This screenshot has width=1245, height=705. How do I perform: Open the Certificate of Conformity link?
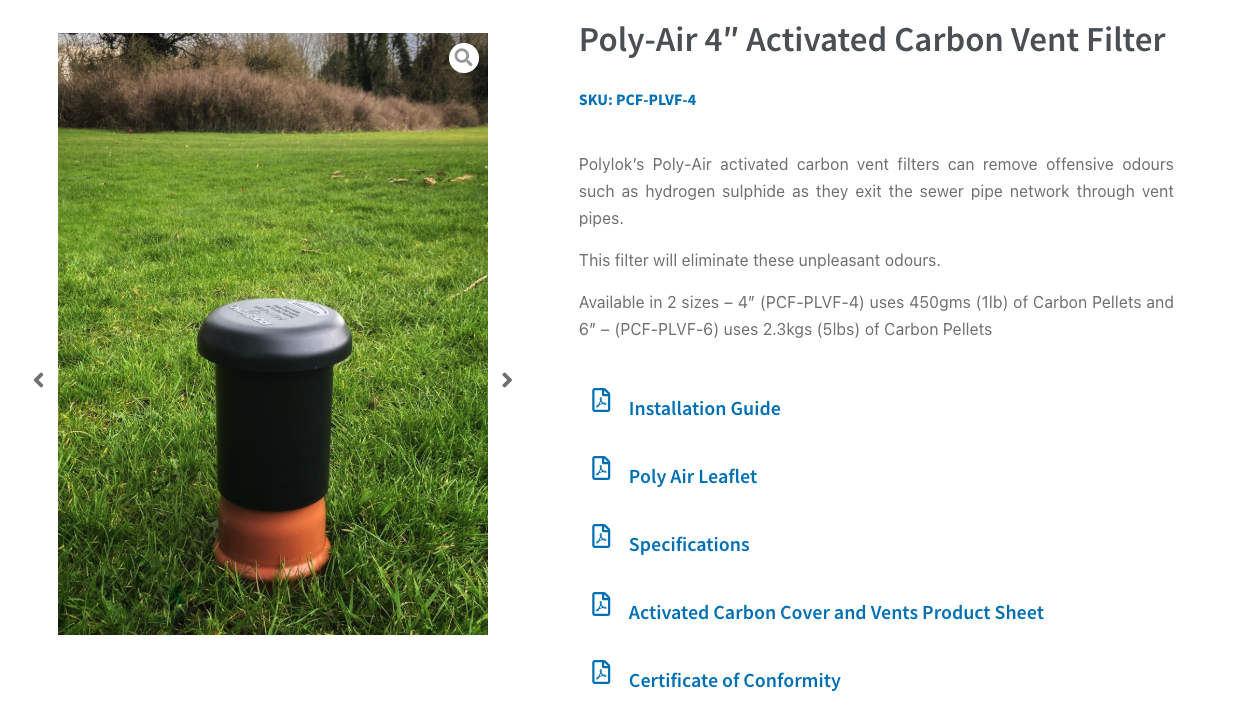coord(734,680)
